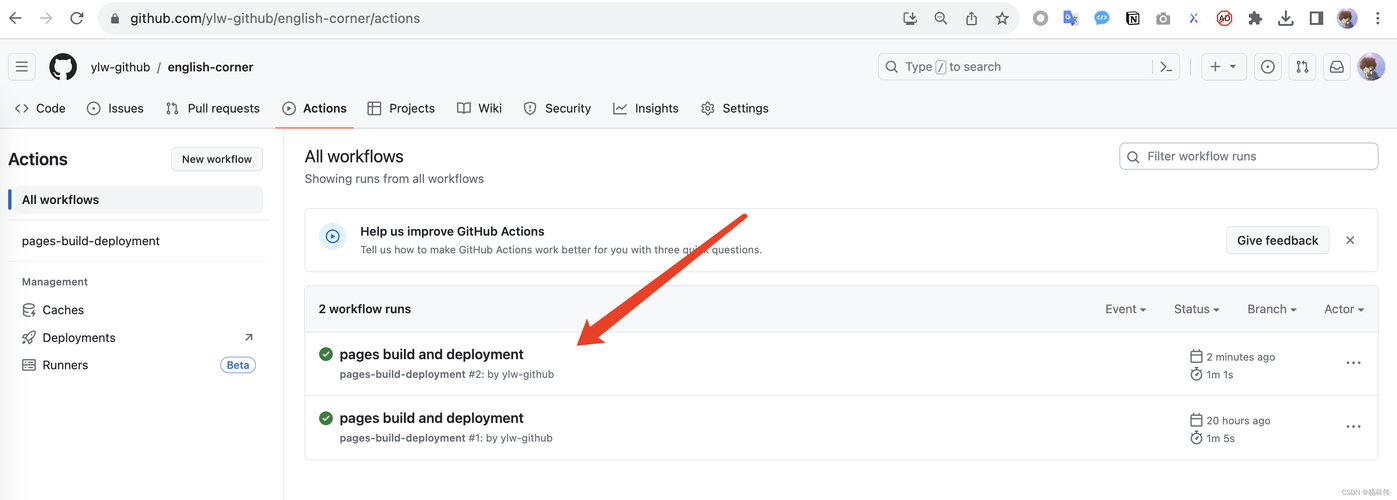Switch to the Pull requests tab
Viewport: 1397px width, 500px height.
coord(213,108)
